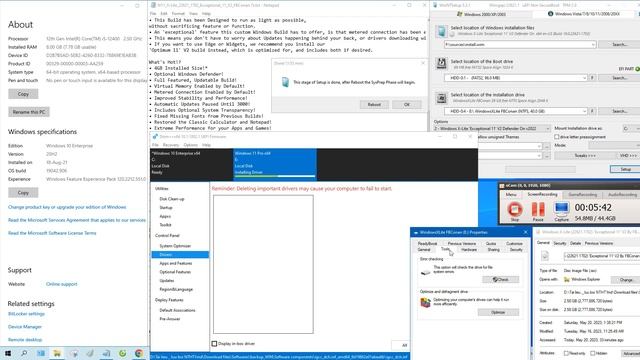Select Disk Clean-up in Dism++ sidebar
640x360 pixels.
pyautogui.click(x=172, y=199)
